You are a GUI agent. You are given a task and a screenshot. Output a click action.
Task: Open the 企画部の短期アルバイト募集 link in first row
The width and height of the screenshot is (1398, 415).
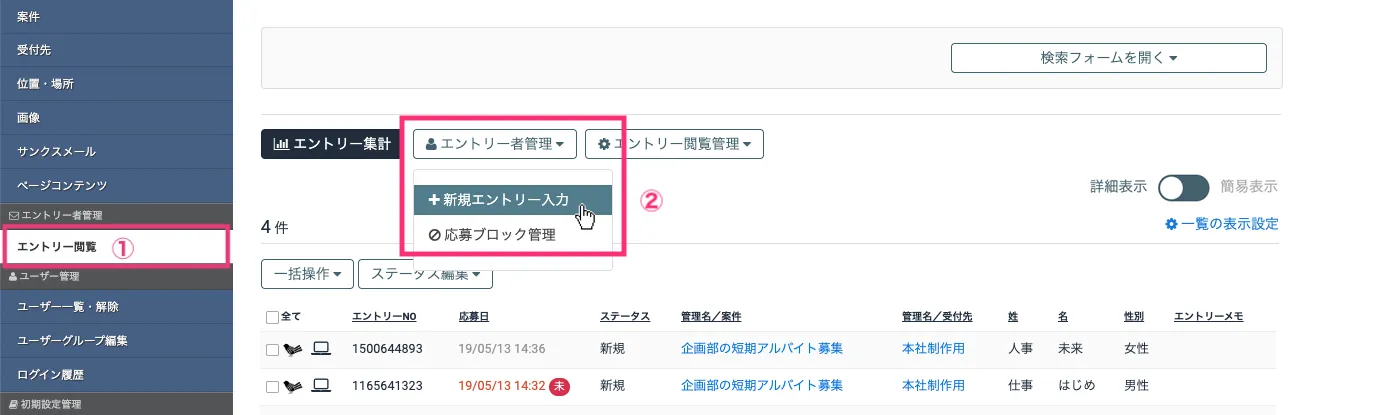pos(761,349)
